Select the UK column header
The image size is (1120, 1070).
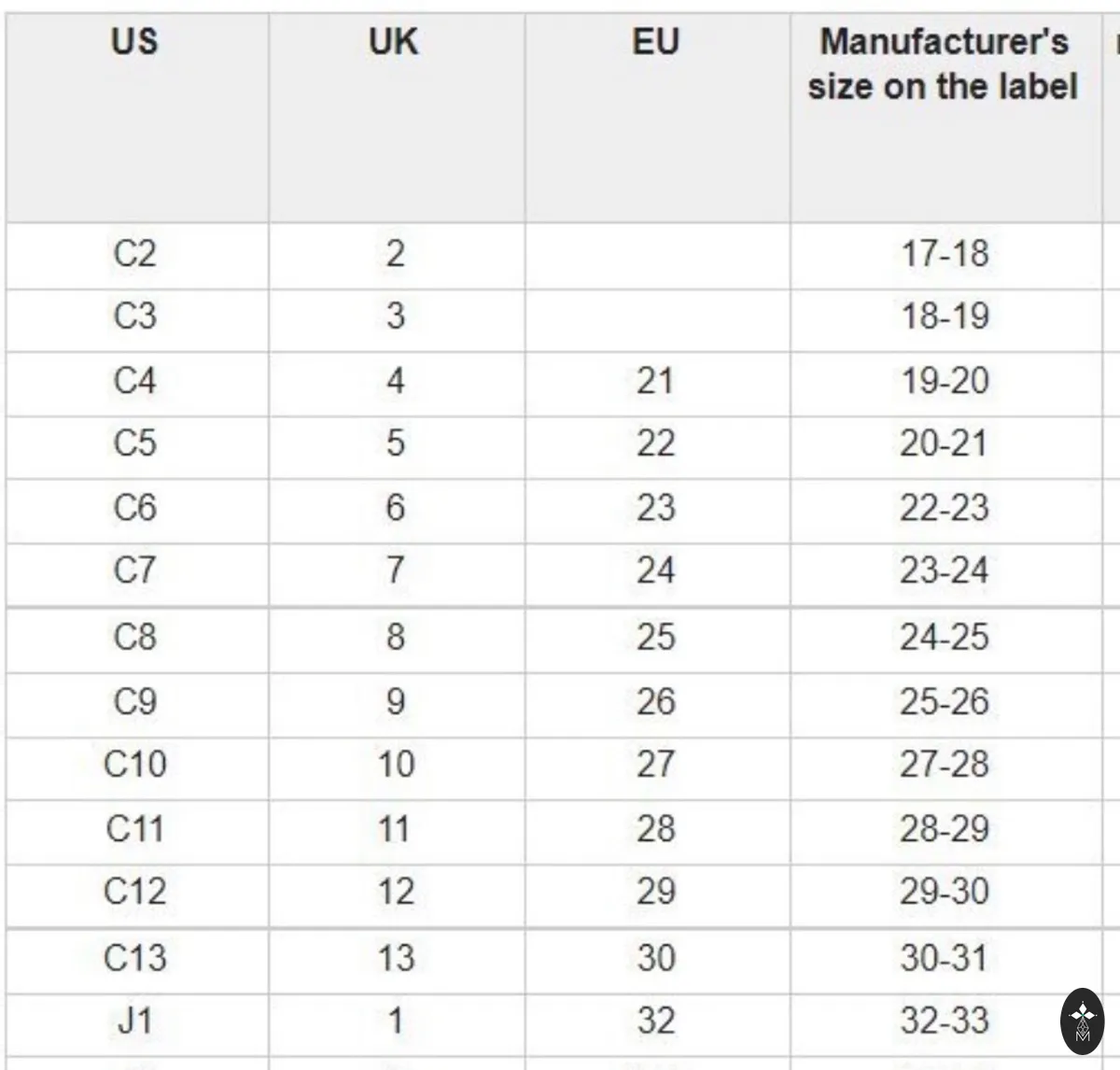(396, 118)
